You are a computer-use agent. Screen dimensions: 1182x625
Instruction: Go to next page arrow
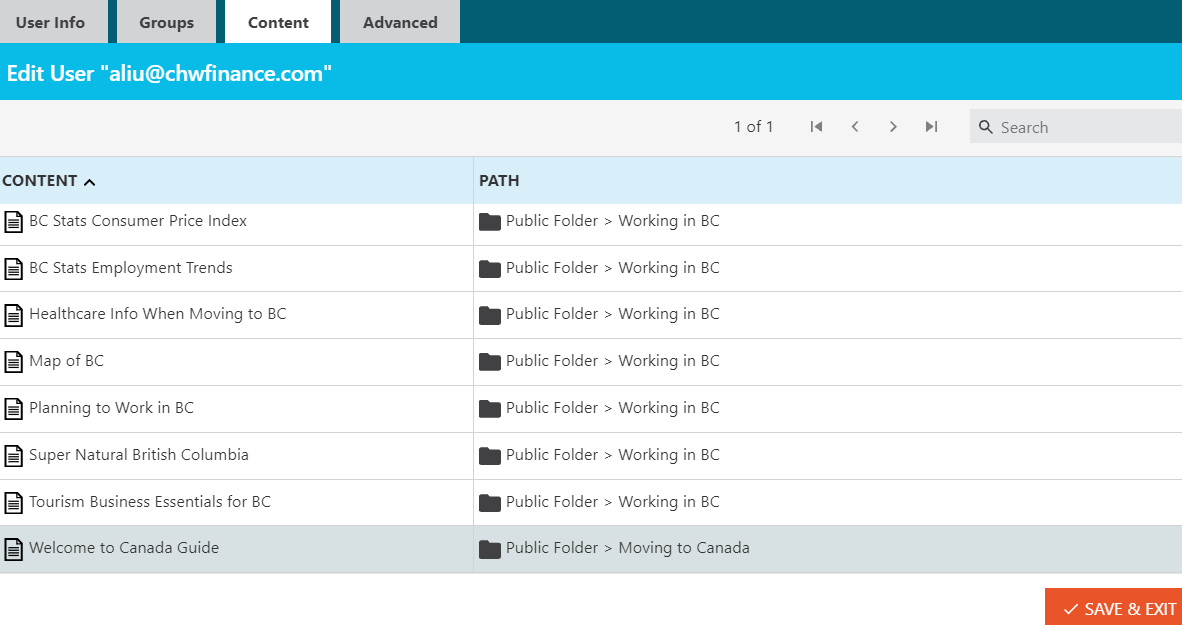(x=893, y=127)
